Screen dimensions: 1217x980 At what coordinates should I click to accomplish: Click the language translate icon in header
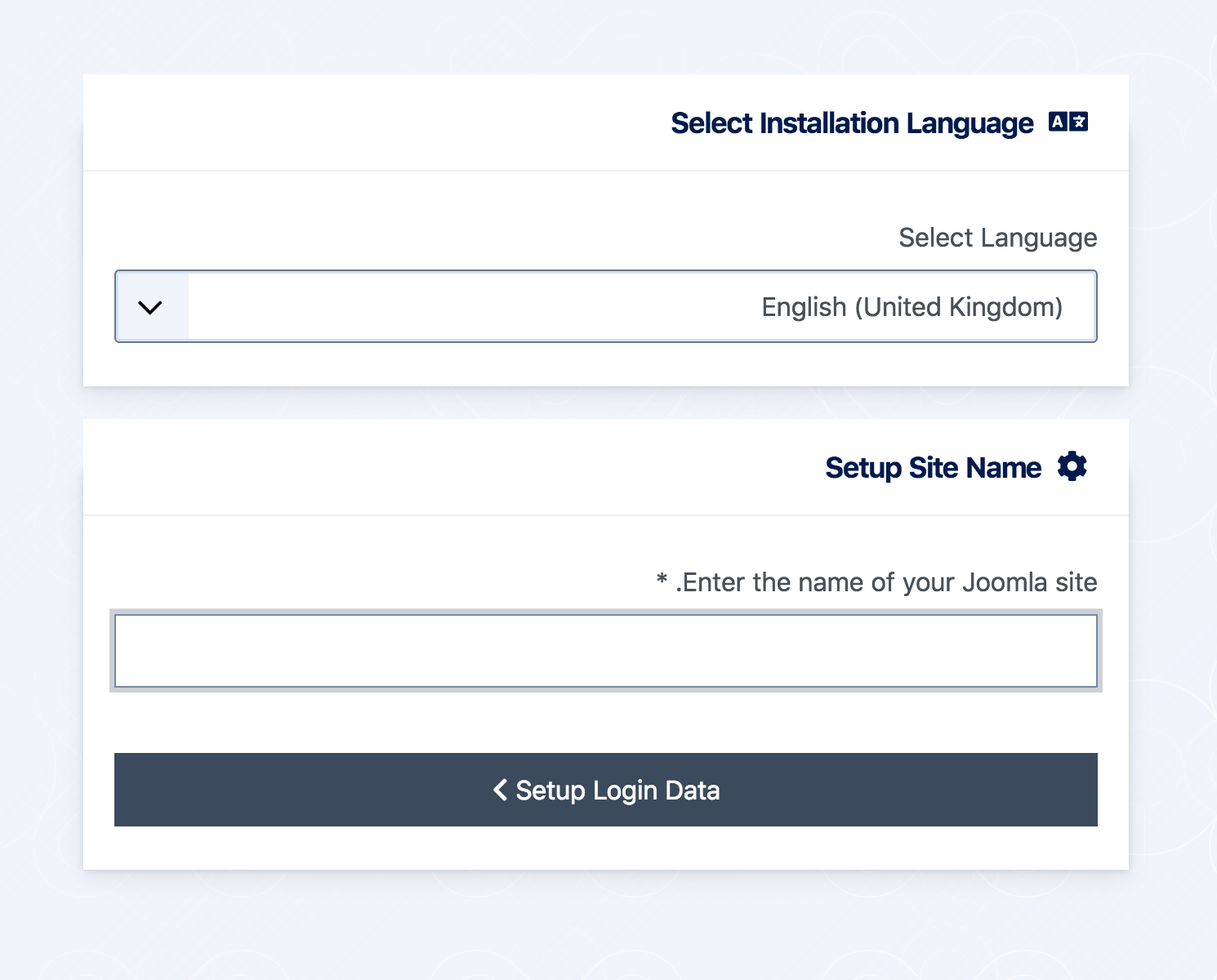point(1068,122)
